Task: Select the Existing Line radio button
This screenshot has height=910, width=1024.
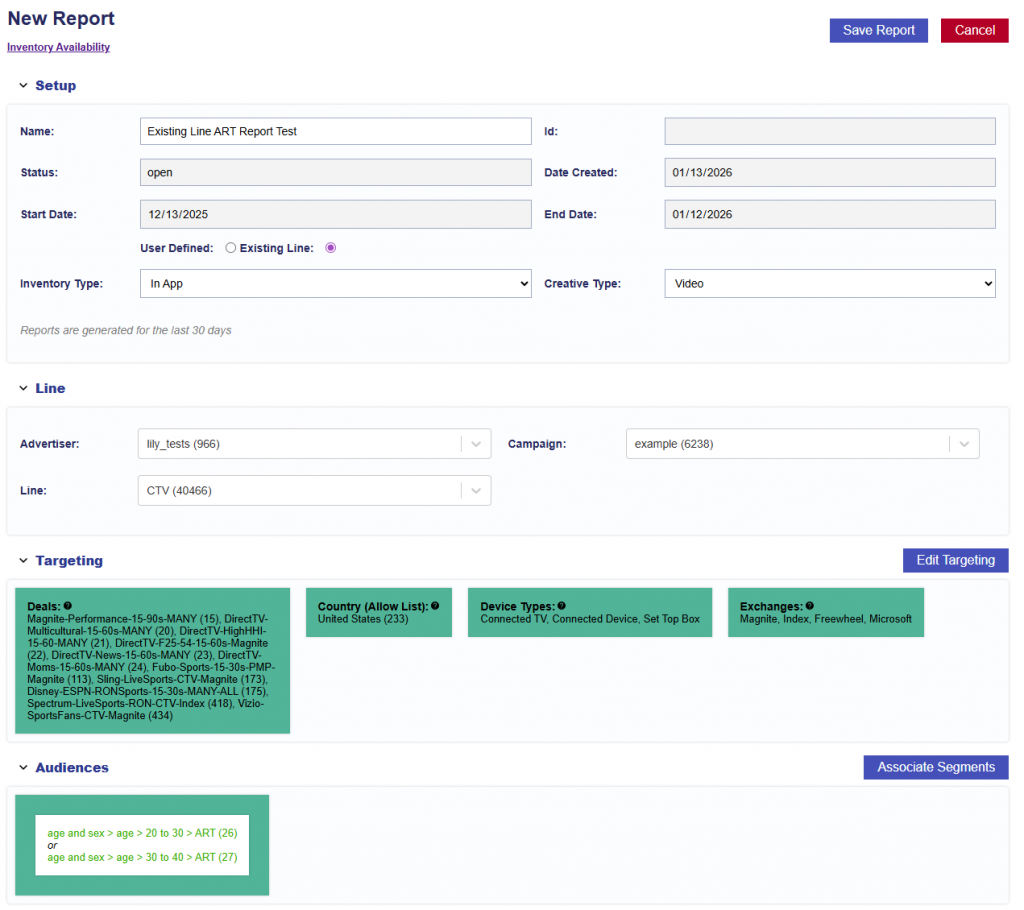Action: (331, 248)
